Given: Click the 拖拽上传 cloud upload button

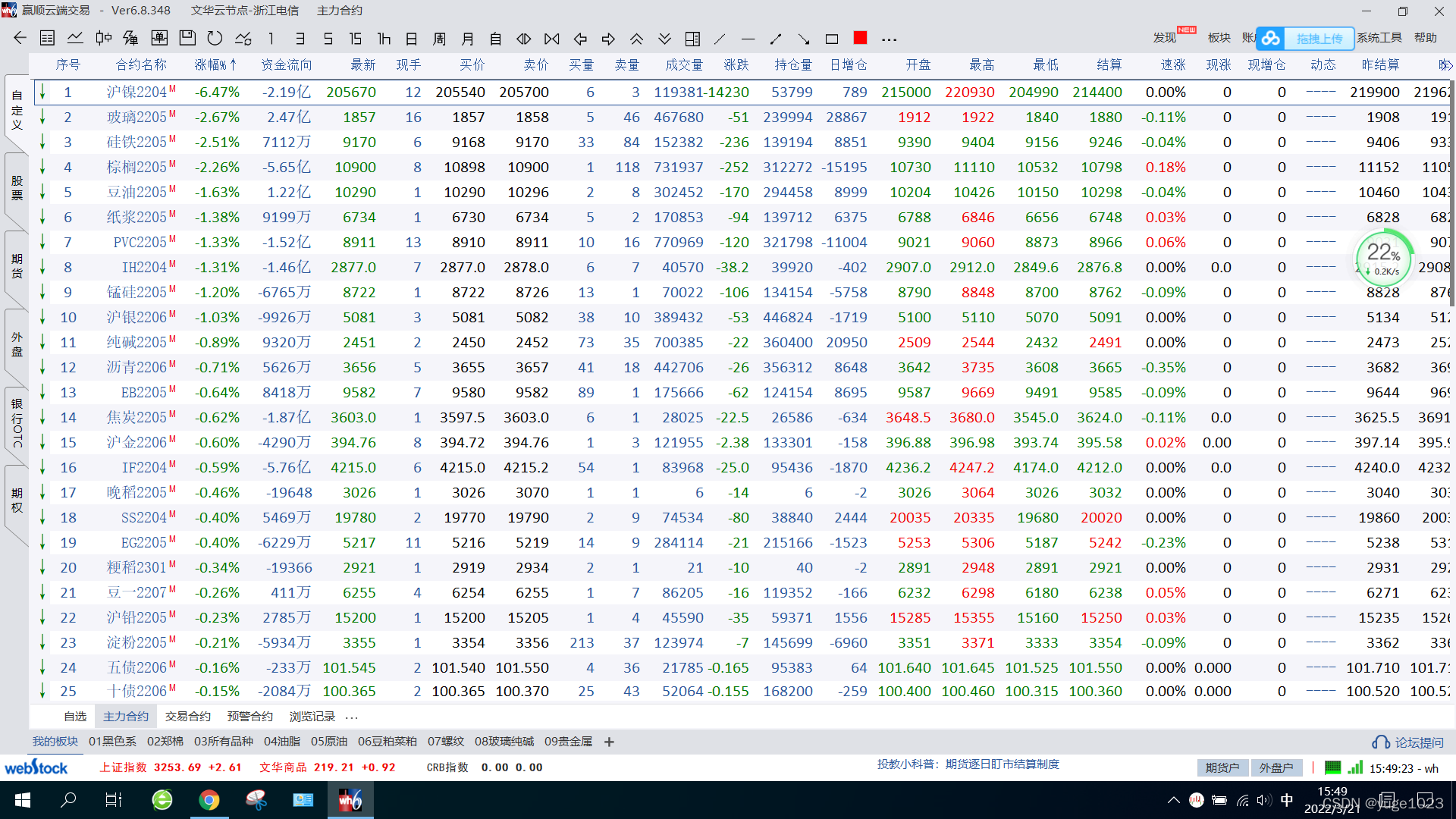Looking at the screenshot, I should pos(1306,38).
